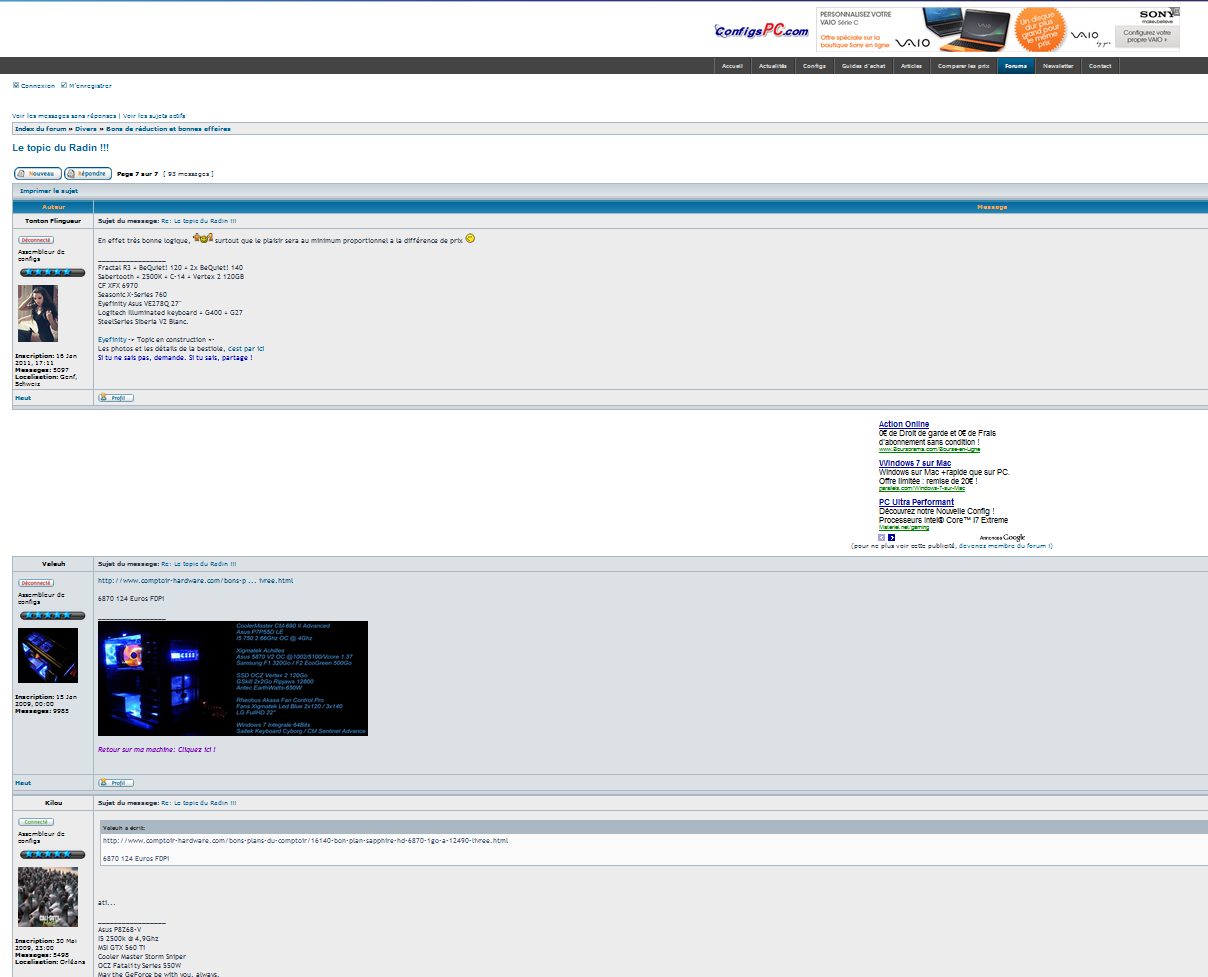Open the Profil button under Valeuh's post

(116, 783)
